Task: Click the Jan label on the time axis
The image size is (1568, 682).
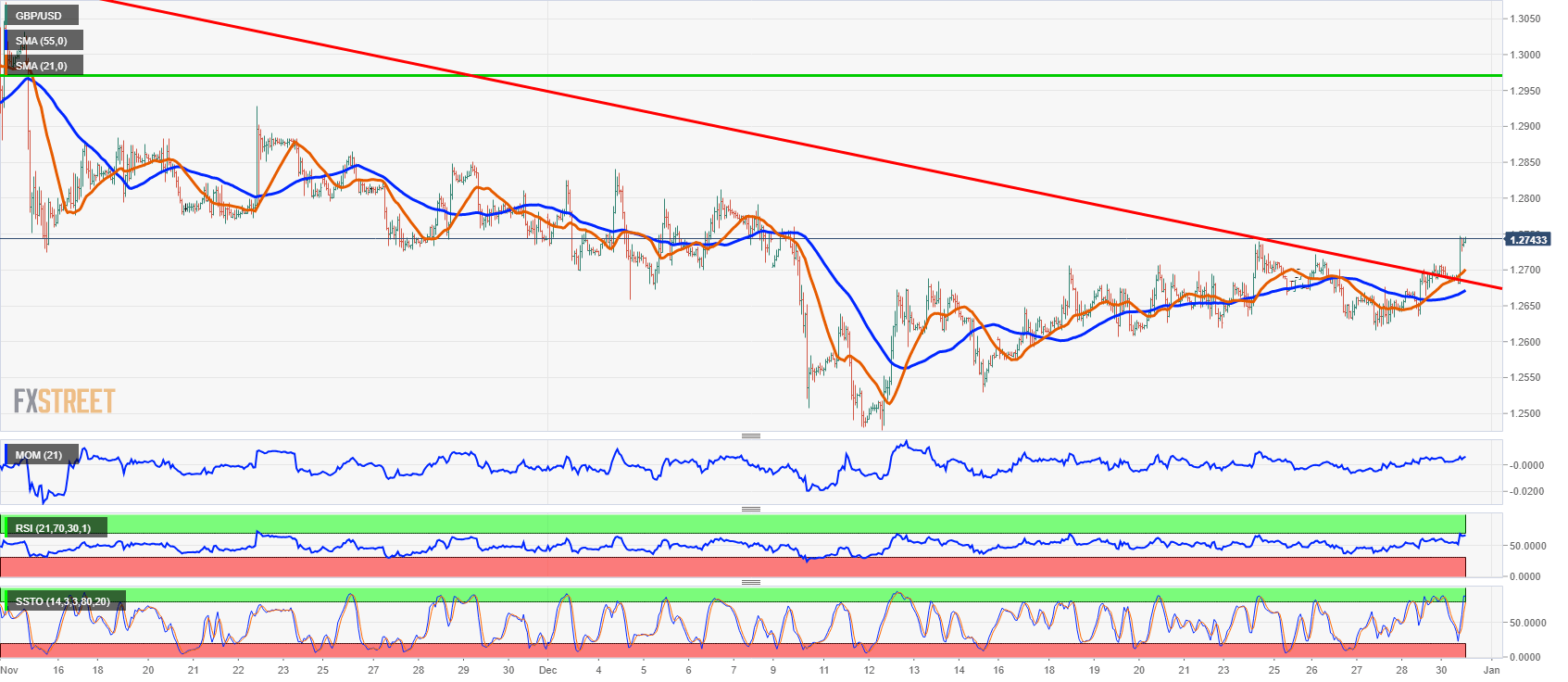Action: coord(1491,670)
